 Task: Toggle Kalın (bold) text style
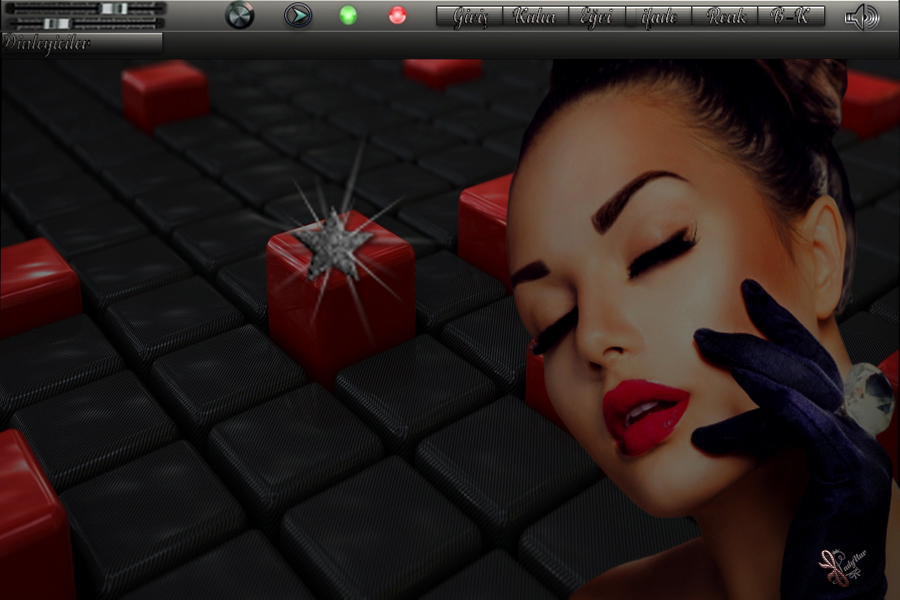535,17
